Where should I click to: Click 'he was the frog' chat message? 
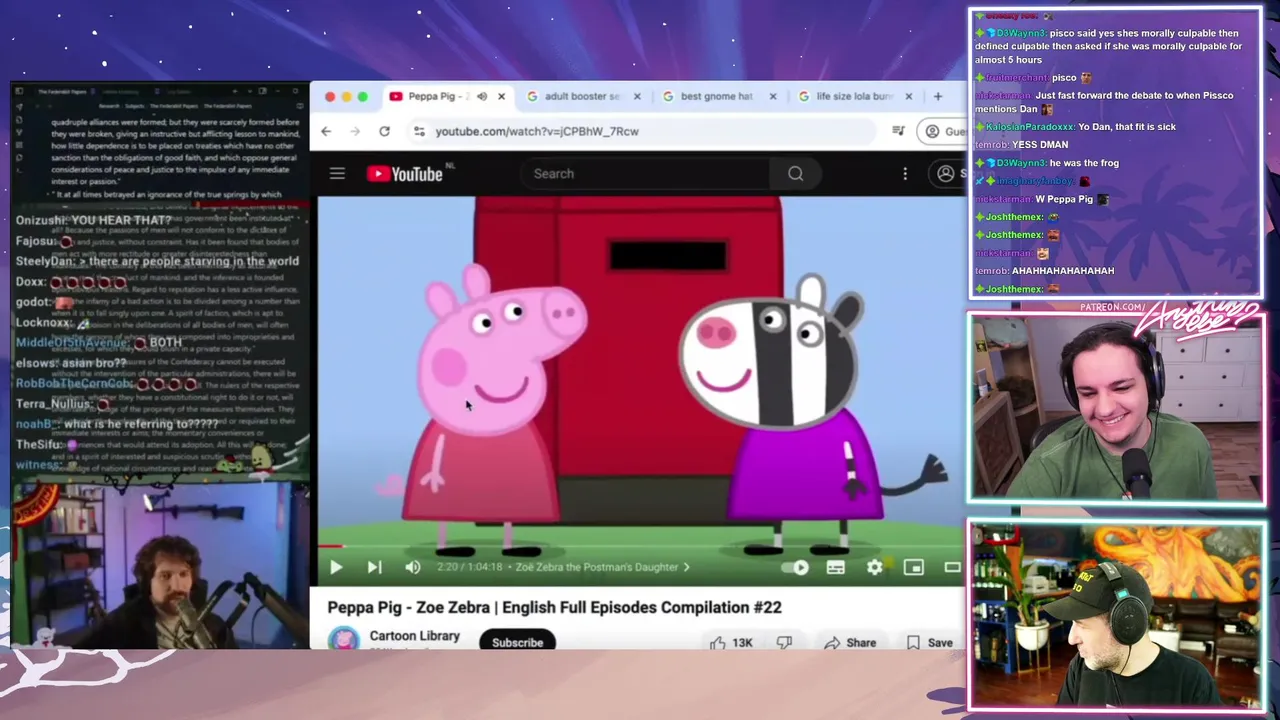click(x=1084, y=163)
